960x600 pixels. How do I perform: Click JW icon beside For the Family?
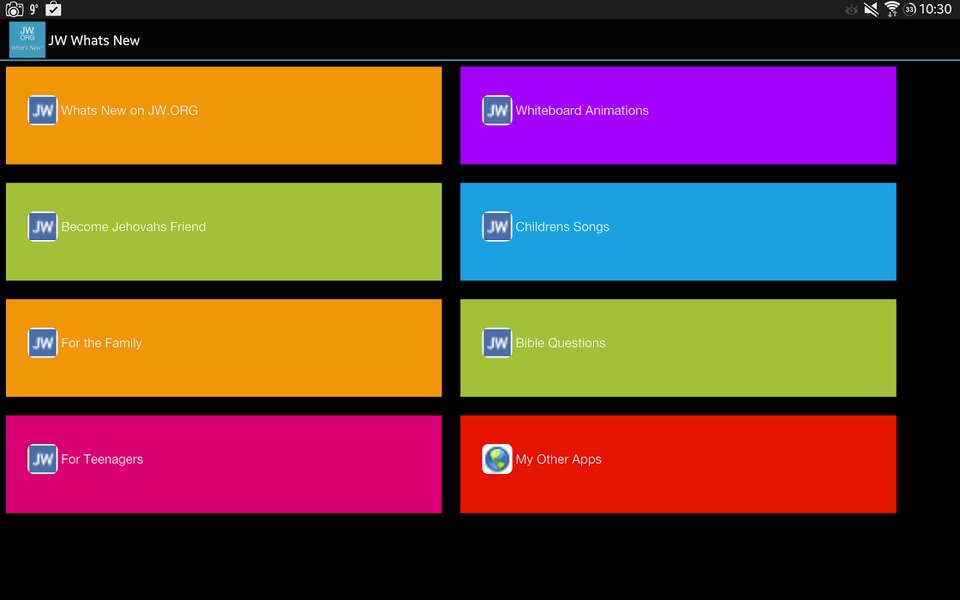(x=42, y=343)
